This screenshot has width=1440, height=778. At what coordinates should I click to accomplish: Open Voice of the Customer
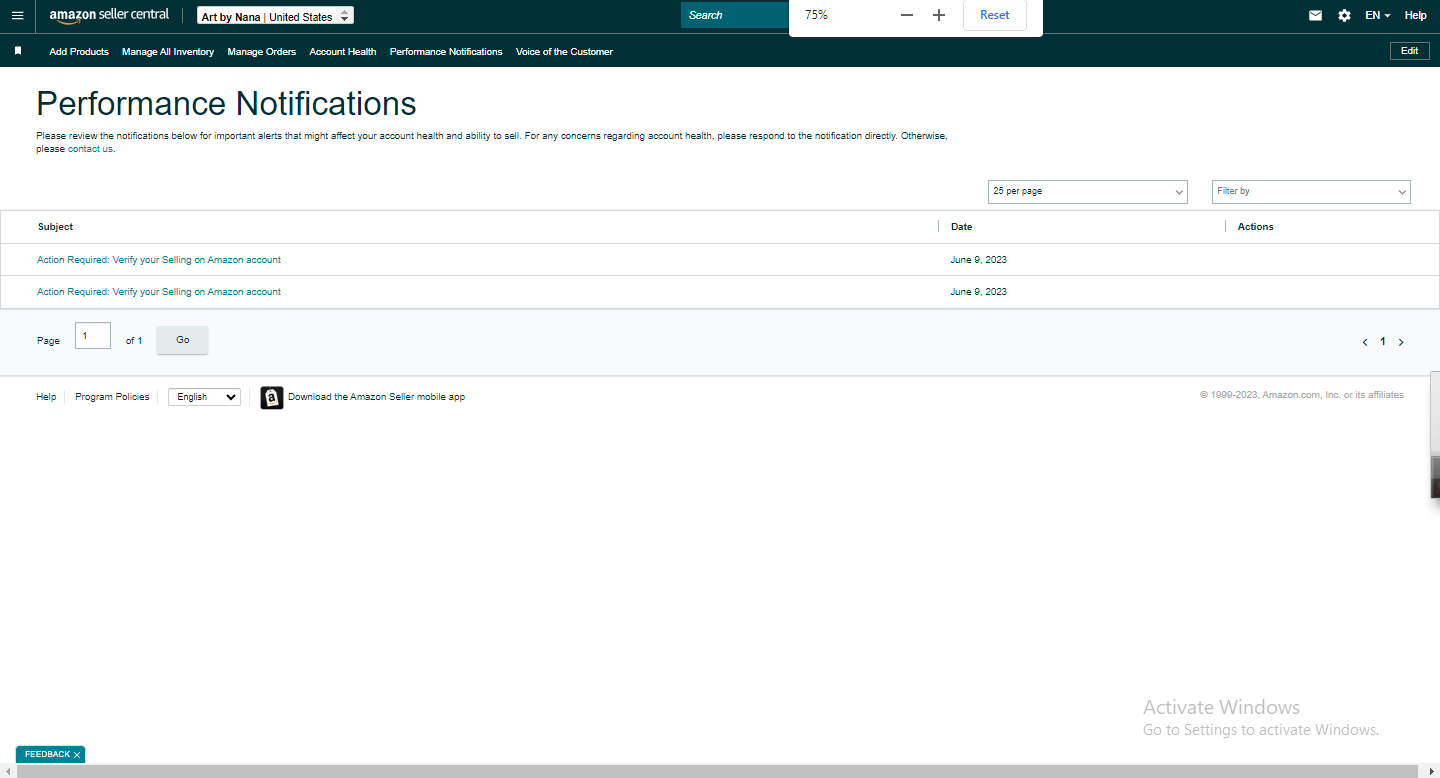564,52
